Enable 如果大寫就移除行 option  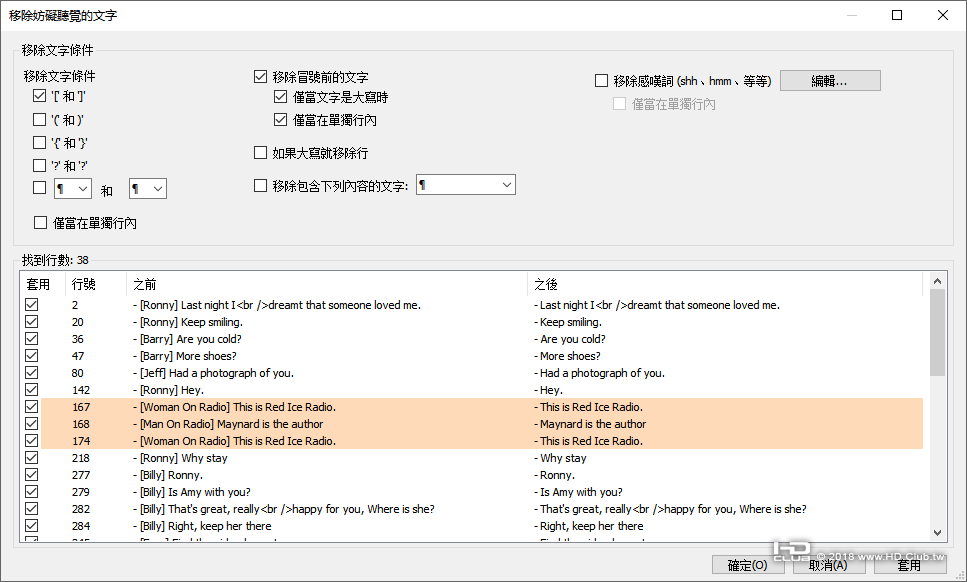(x=260, y=152)
